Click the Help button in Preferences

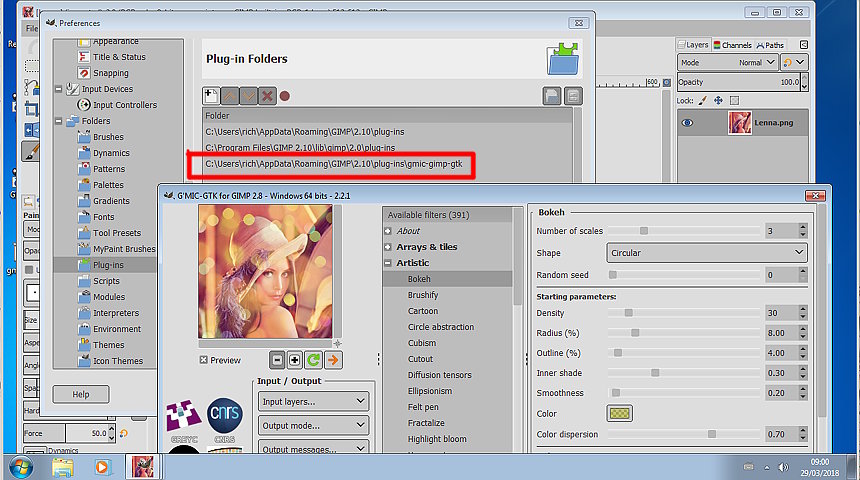click(81, 394)
